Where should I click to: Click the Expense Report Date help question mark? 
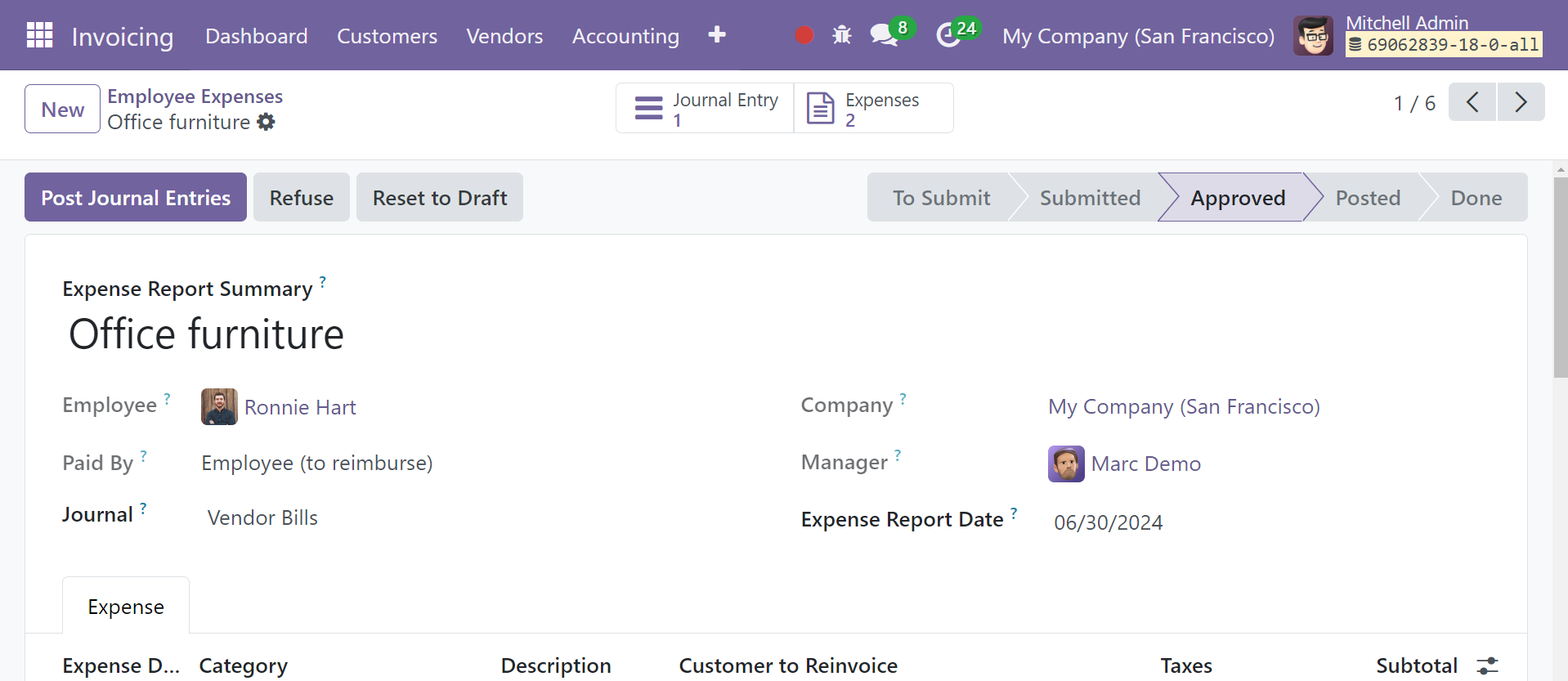(x=1014, y=513)
